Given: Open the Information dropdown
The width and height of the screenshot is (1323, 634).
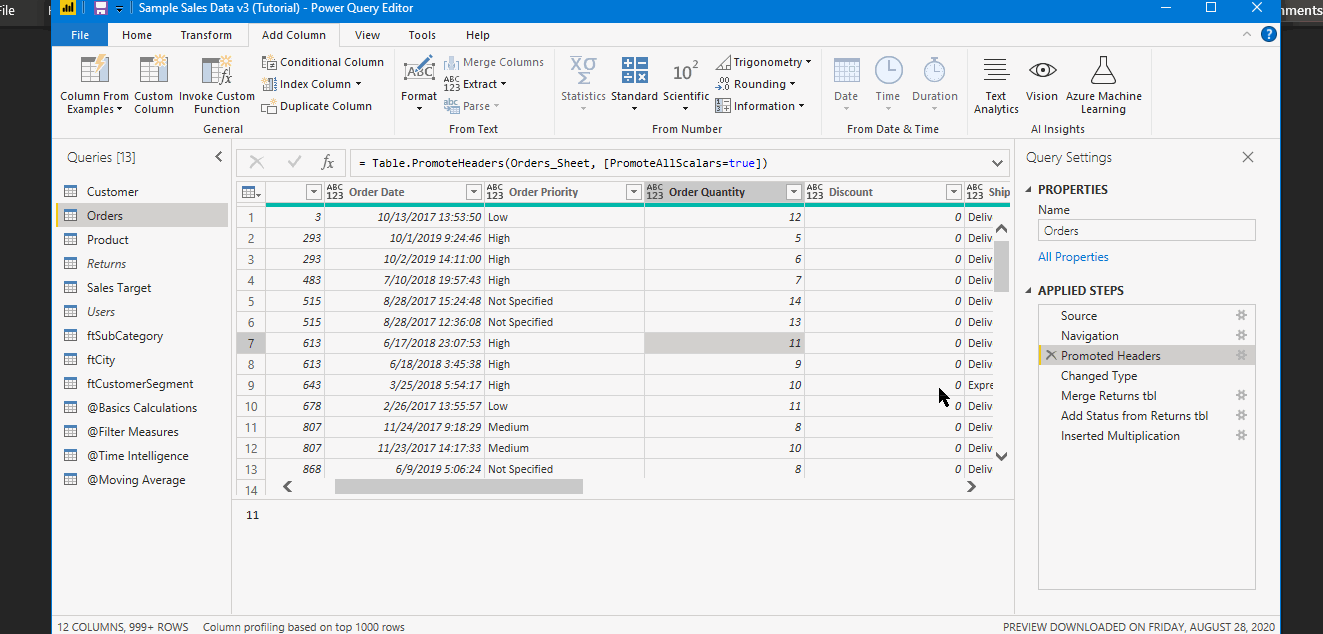Looking at the screenshot, I should [x=760, y=106].
